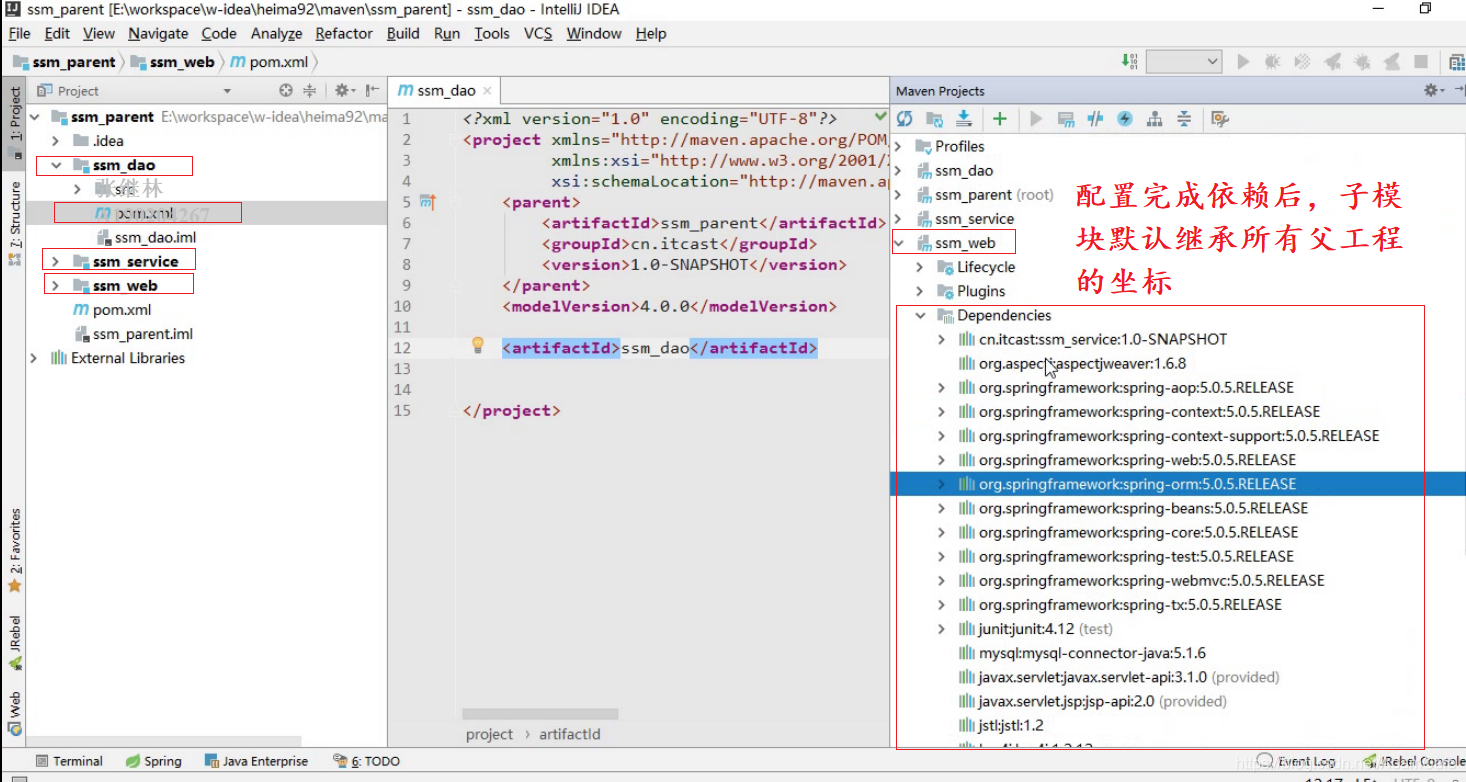Collapse all in Maven Projects panel
The height and width of the screenshot is (782, 1466).
click(x=1184, y=119)
